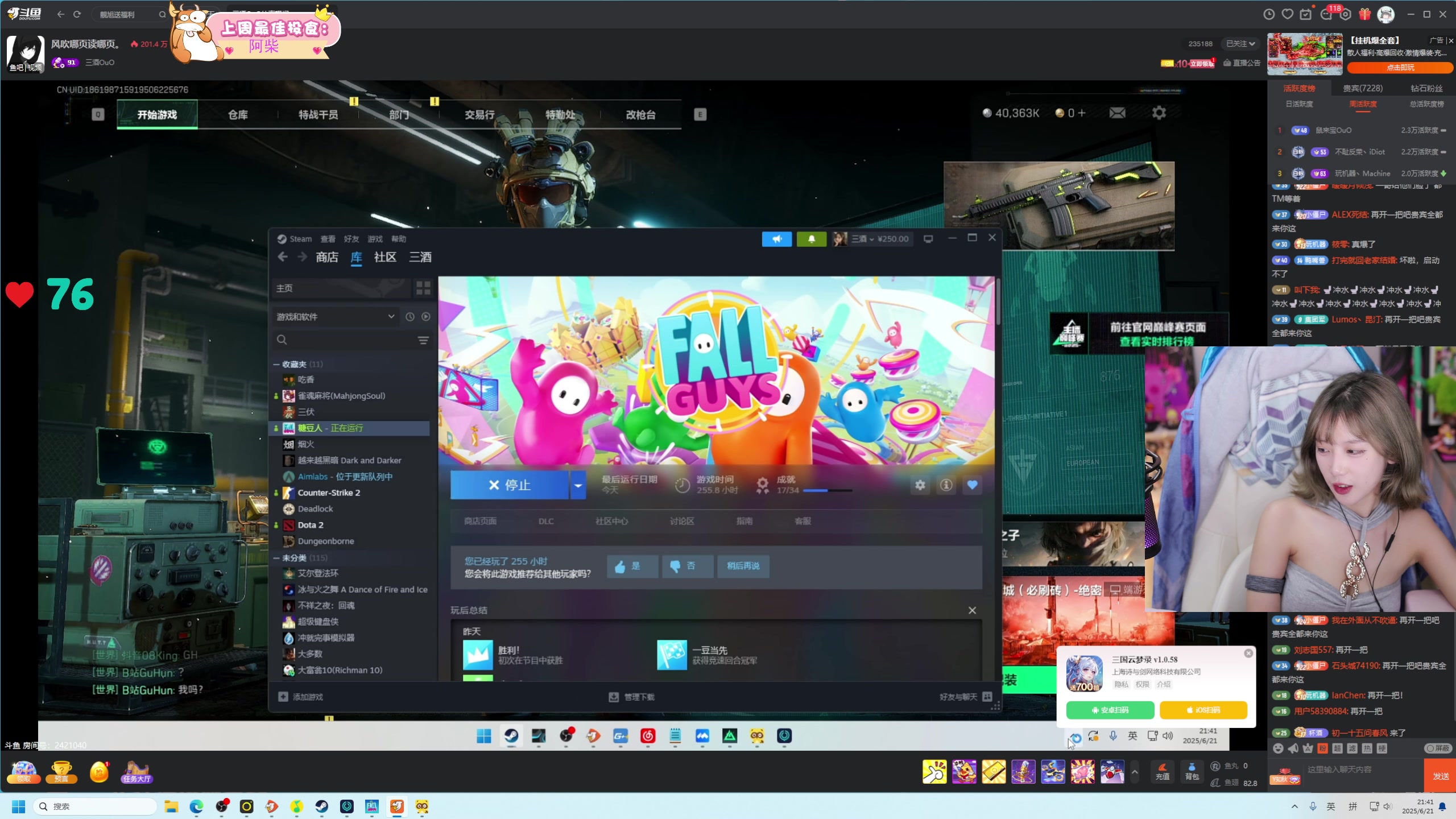The width and height of the screenshot is (1456, 819).
Task: Open the 充值 recharge icon
Action: pos(1163,771)
